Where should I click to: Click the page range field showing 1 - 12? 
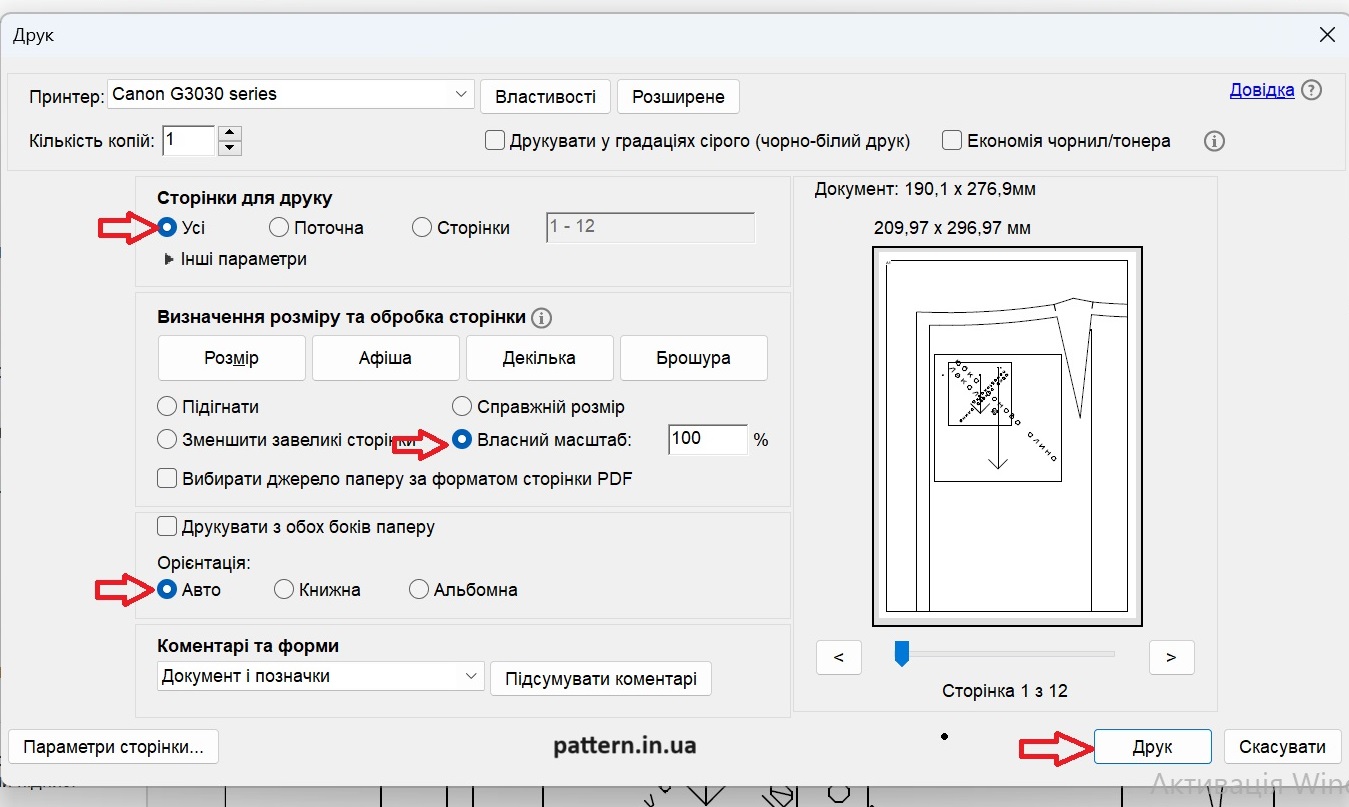pos(650,227)
